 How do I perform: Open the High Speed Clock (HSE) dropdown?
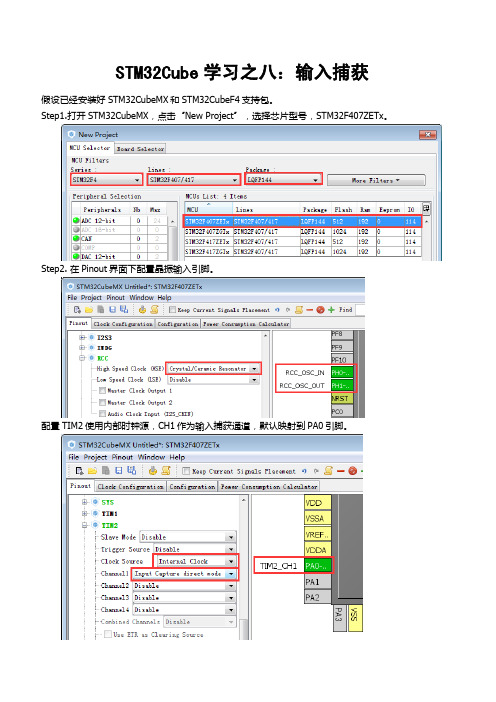pos(214,368)
